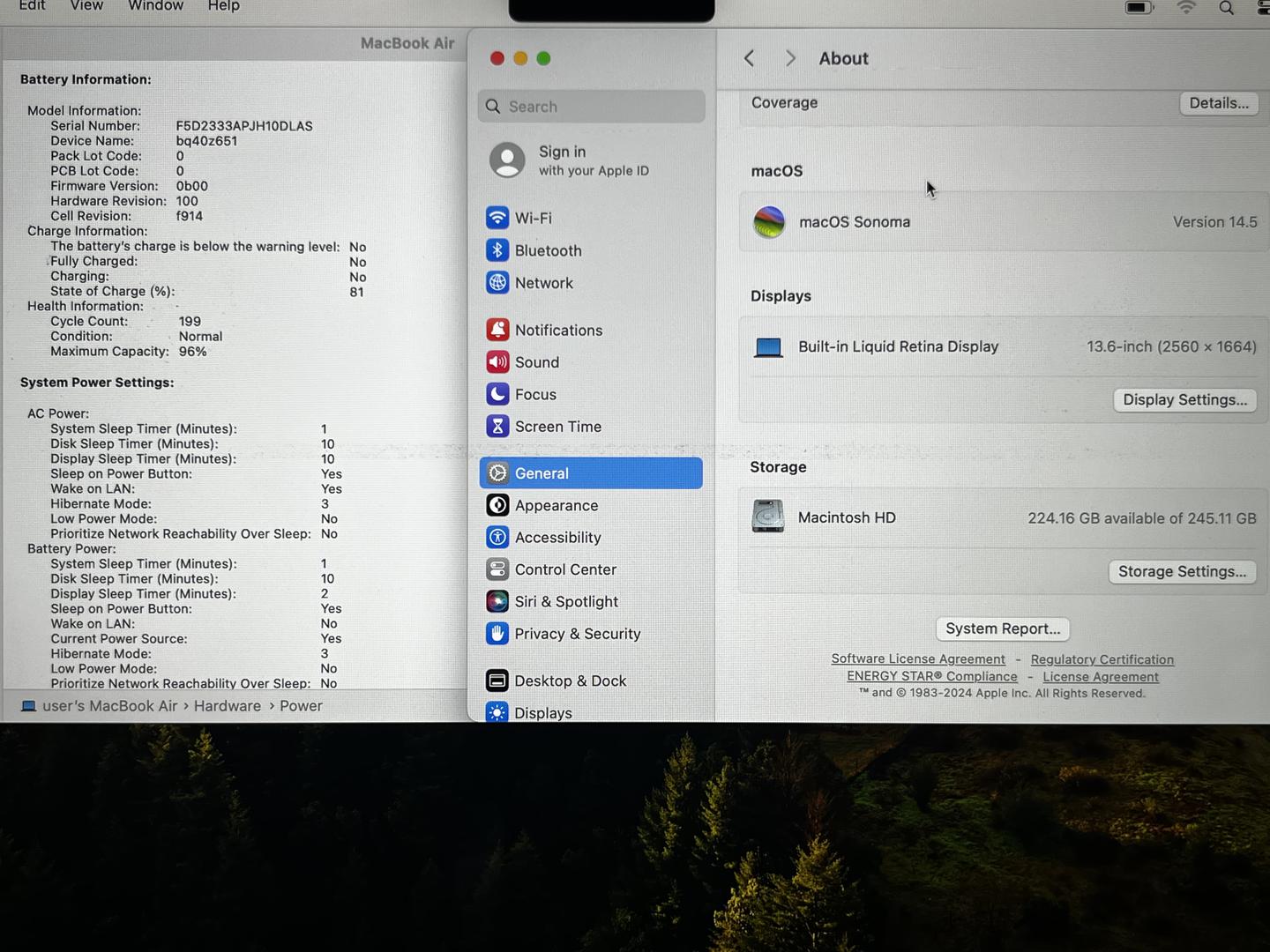Click the 13.6-inch display resolution text

click(x=1171, y=346)
